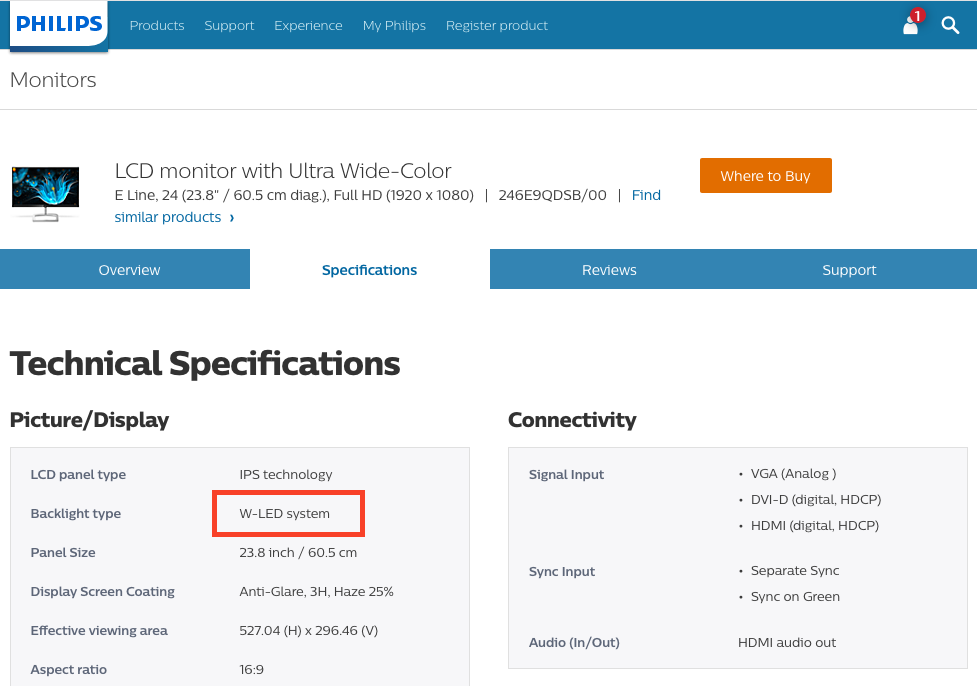Image resolution: width=977 pixels, height=686 pixels.
Task: Click the Connectivity section heading
Action: (x=571, y=420)
